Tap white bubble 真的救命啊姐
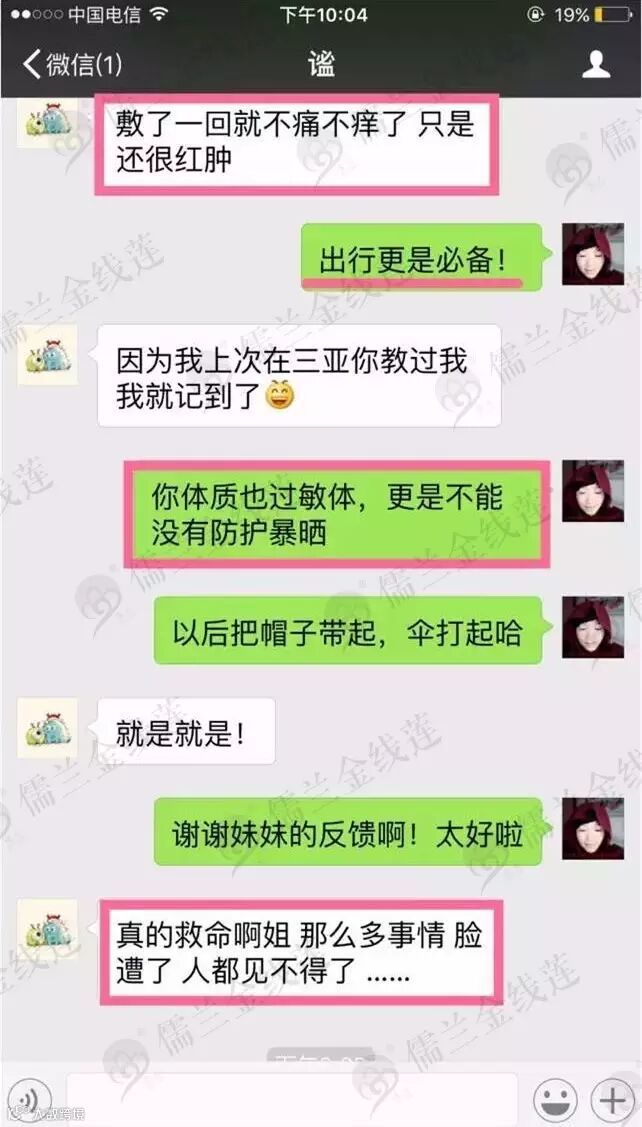This screenshot has width=642, height=1127. 301,952
